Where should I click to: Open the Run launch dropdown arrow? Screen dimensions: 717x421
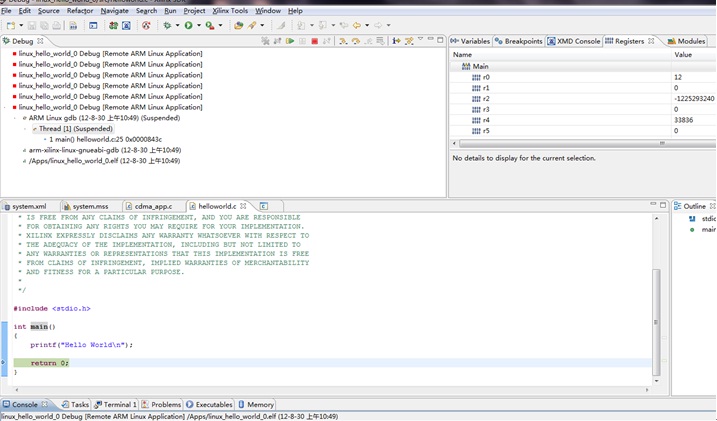pos(199,26)
